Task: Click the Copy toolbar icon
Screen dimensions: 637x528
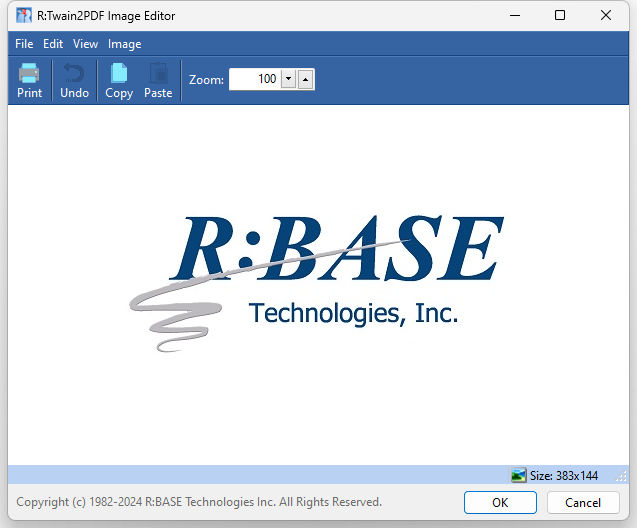Action: click(119, 80)
